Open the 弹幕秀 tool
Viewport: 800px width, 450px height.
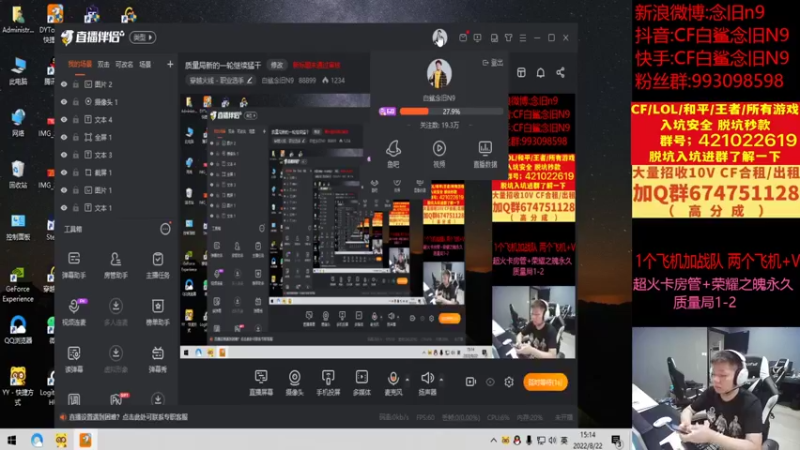point(158,358)
